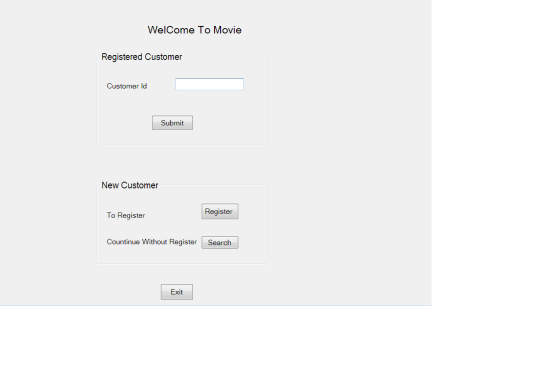This screenshot has height=374, width=560.
Task: Click the Exit button
Action: [x=177, y=292]
